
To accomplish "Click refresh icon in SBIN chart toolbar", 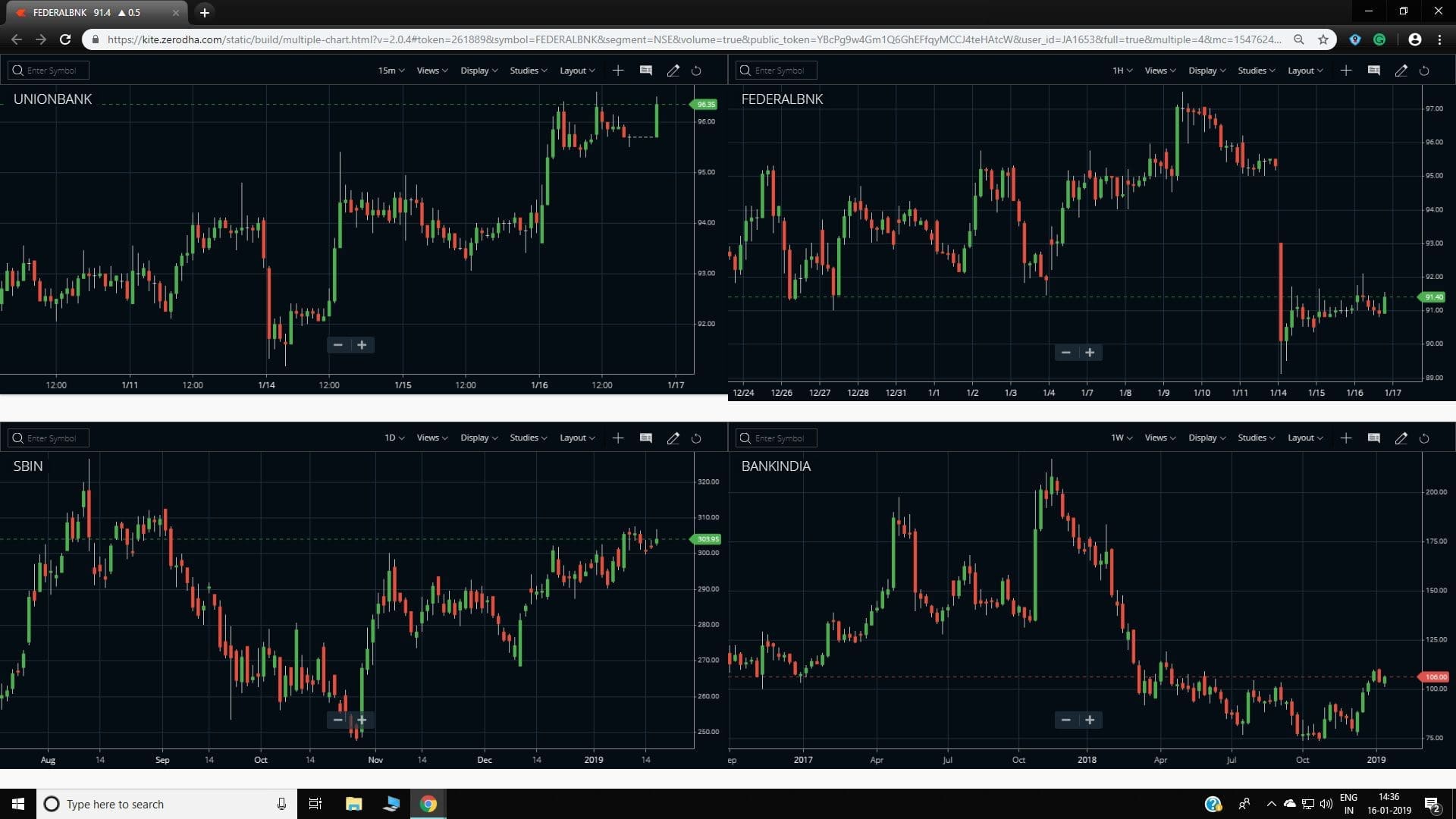I will click(696, 438).
